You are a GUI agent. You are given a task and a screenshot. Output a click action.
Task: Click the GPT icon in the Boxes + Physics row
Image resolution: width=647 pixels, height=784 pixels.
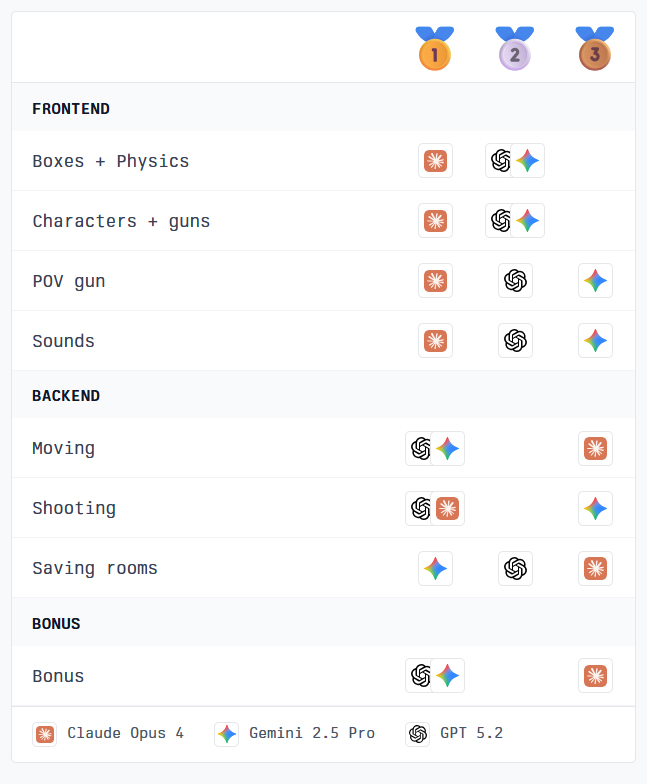[x=502, y=161]
